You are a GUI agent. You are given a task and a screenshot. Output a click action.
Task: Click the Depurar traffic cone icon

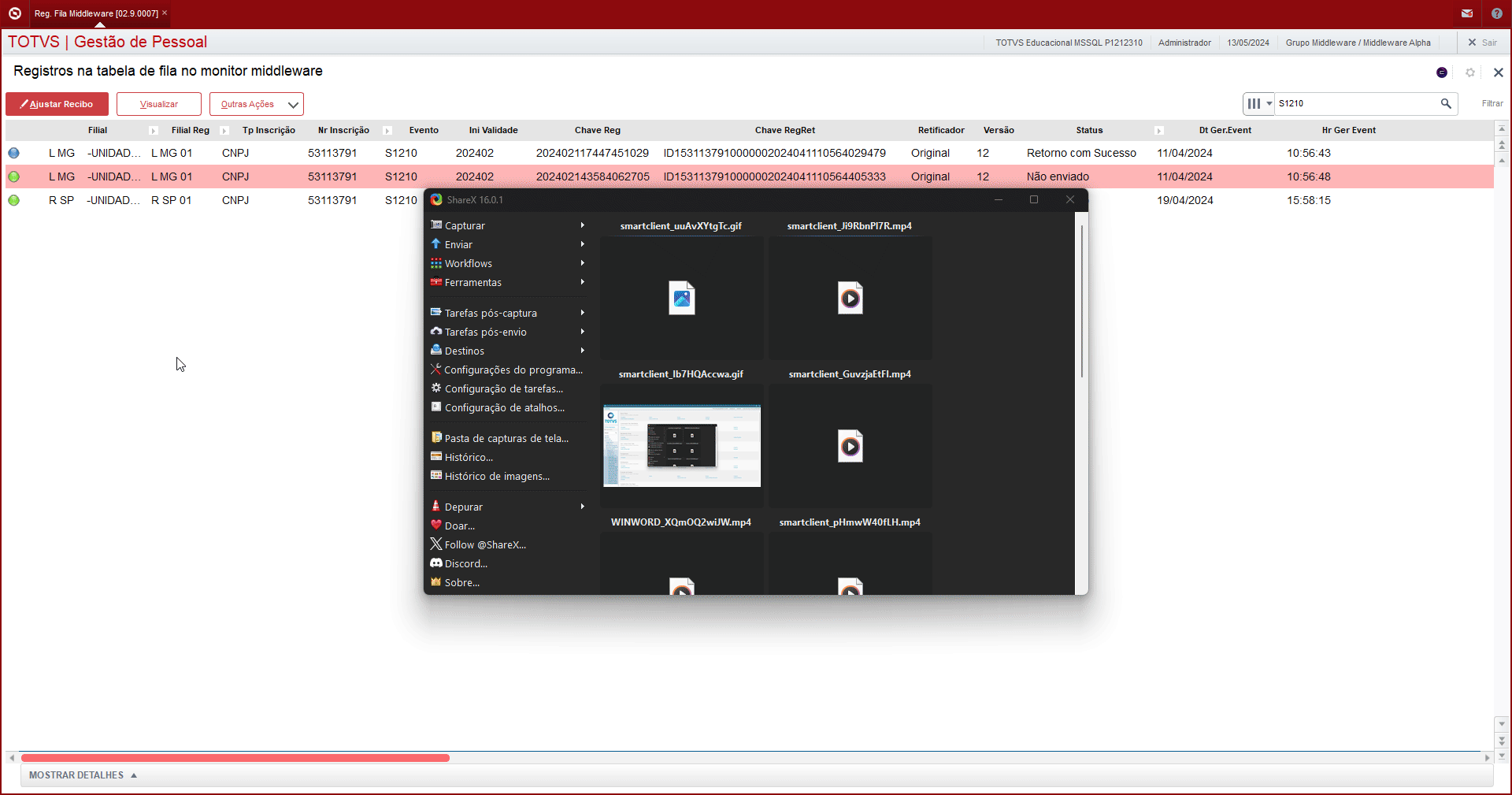tap(435, 506)
